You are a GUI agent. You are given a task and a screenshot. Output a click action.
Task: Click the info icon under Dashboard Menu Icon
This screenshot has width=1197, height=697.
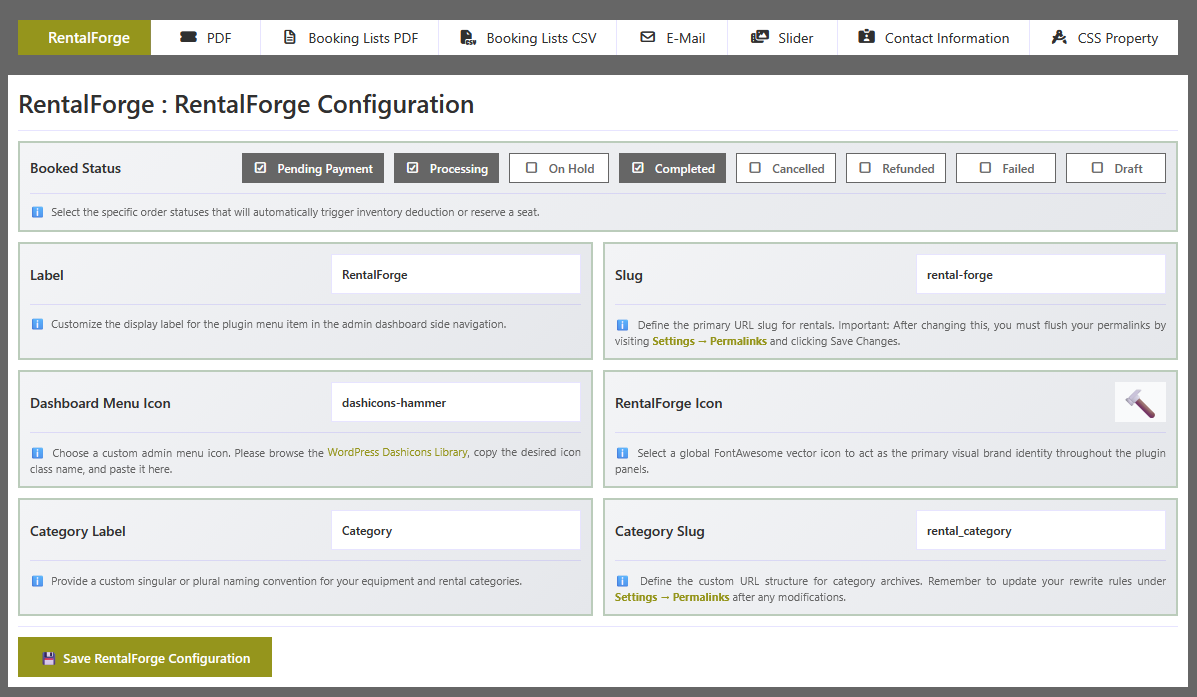pos(37,453)
